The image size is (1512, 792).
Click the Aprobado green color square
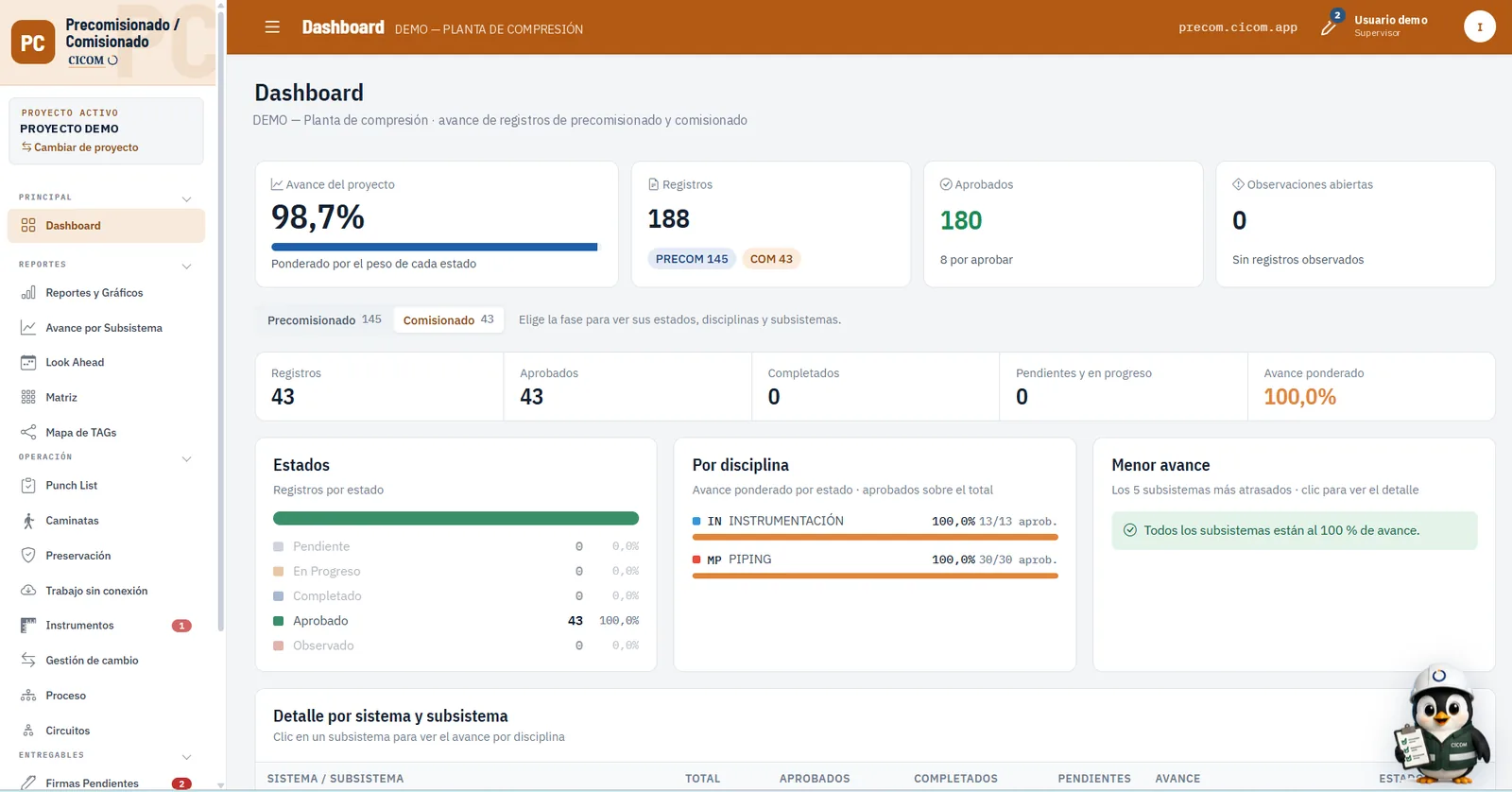click(x=279, y=621)
